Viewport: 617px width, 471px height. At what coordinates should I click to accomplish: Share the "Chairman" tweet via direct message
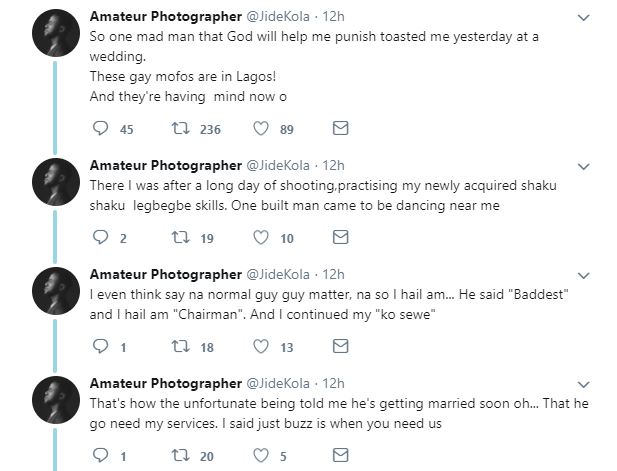(x=340, y=346)
